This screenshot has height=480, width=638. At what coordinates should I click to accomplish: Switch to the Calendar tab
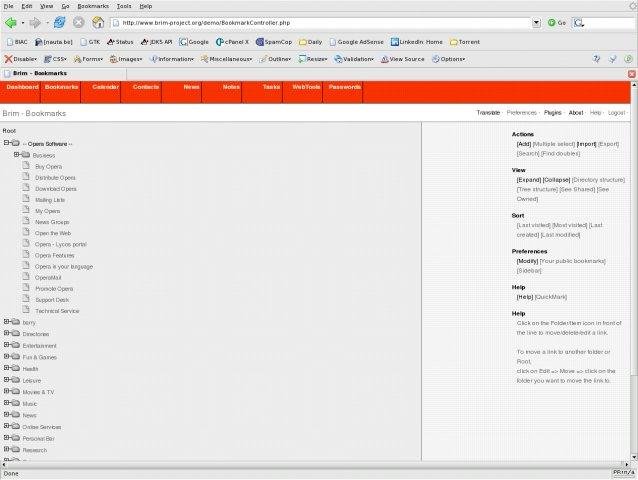click(105, 88)
